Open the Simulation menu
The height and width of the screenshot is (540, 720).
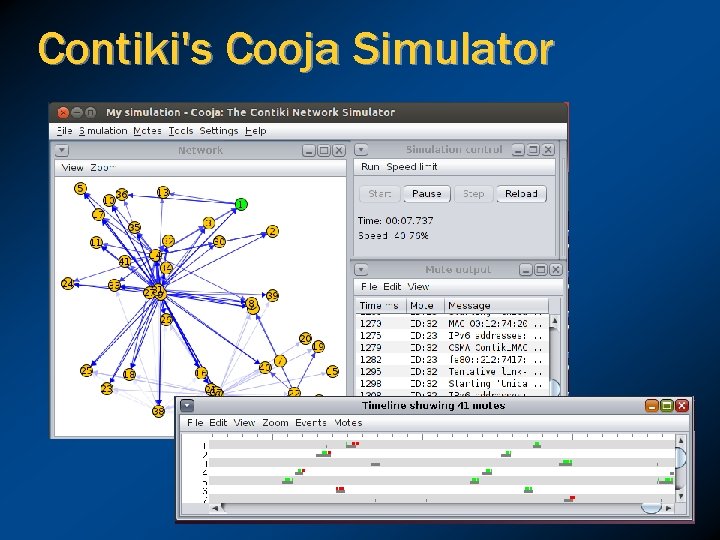[x=103, y=131]
